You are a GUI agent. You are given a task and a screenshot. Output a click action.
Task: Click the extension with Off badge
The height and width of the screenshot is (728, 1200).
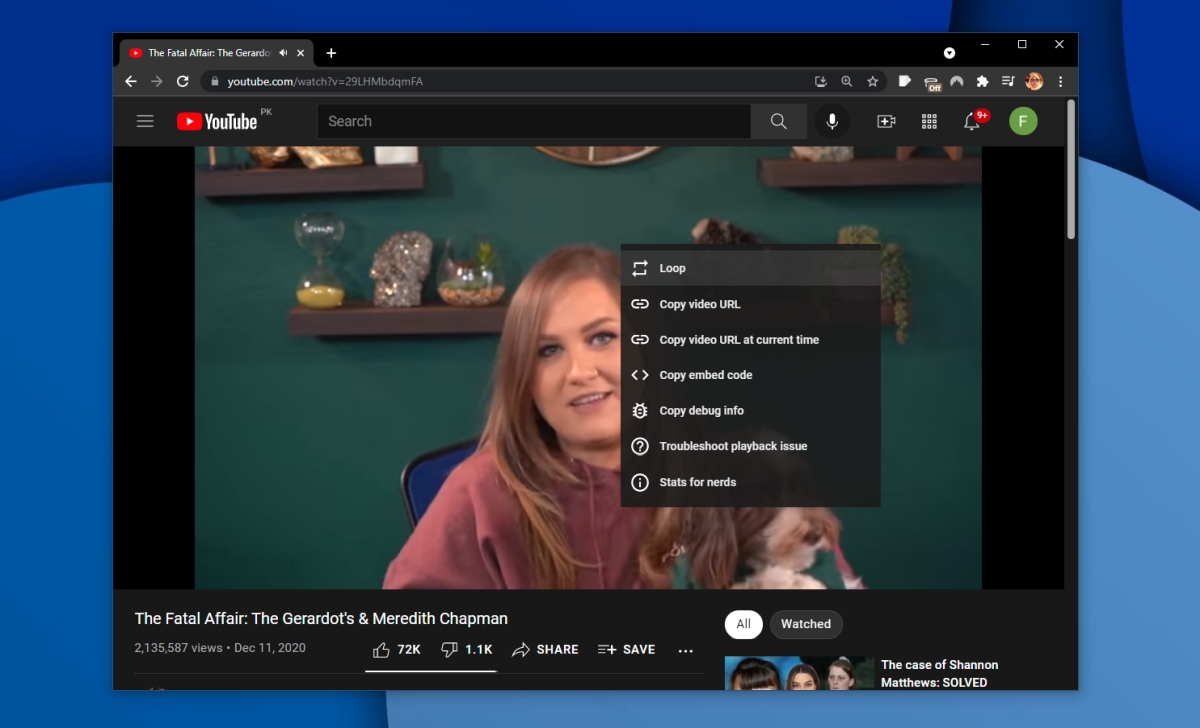point(932,82)
